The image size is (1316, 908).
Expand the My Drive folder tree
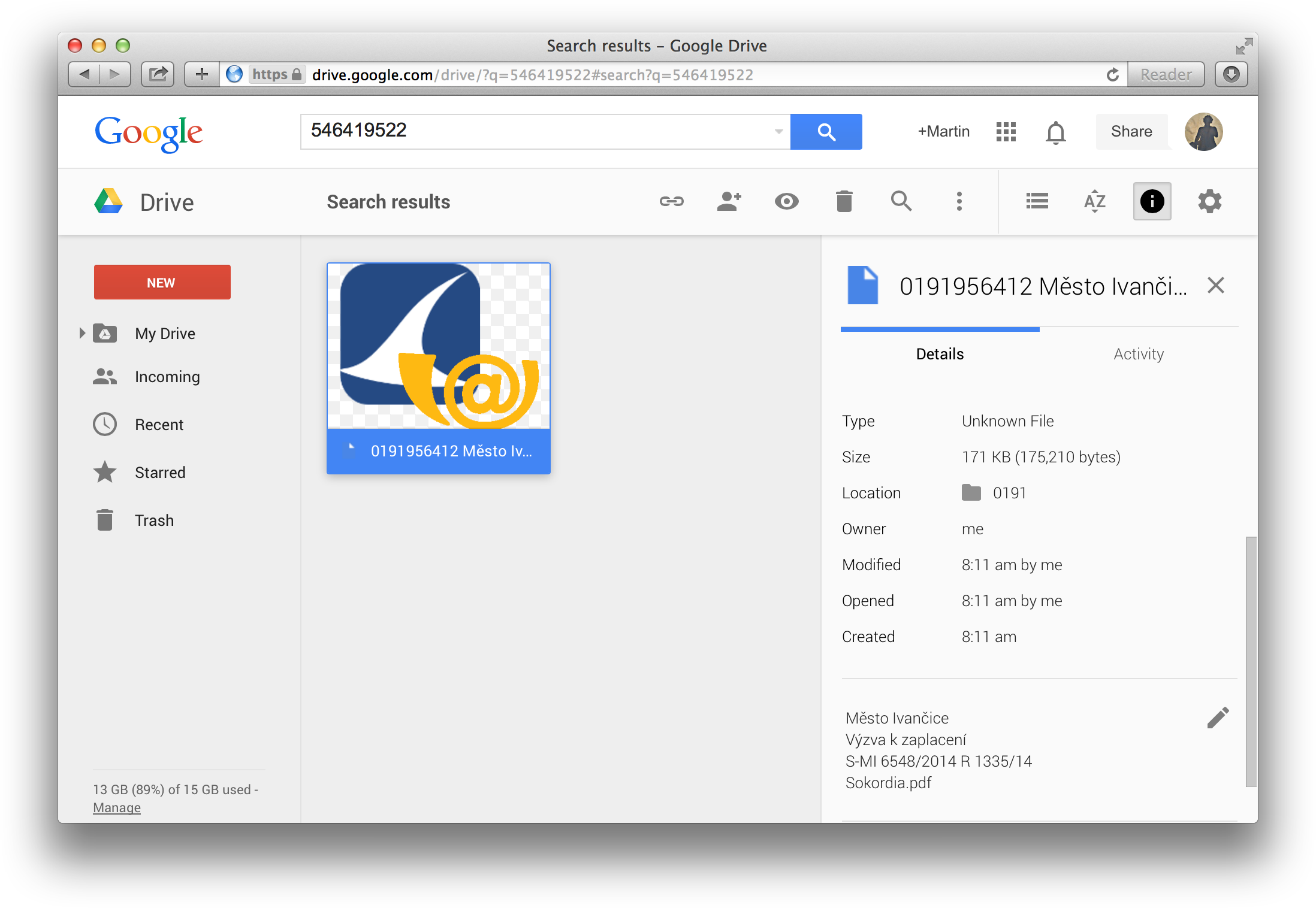pyautogui.click(x=82, y=333)
